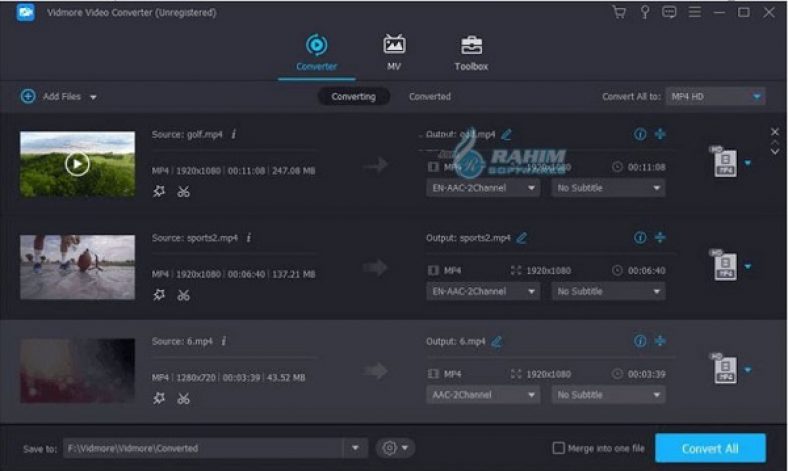Open the hamburger menu in title bar

click(x=695, y=12)
